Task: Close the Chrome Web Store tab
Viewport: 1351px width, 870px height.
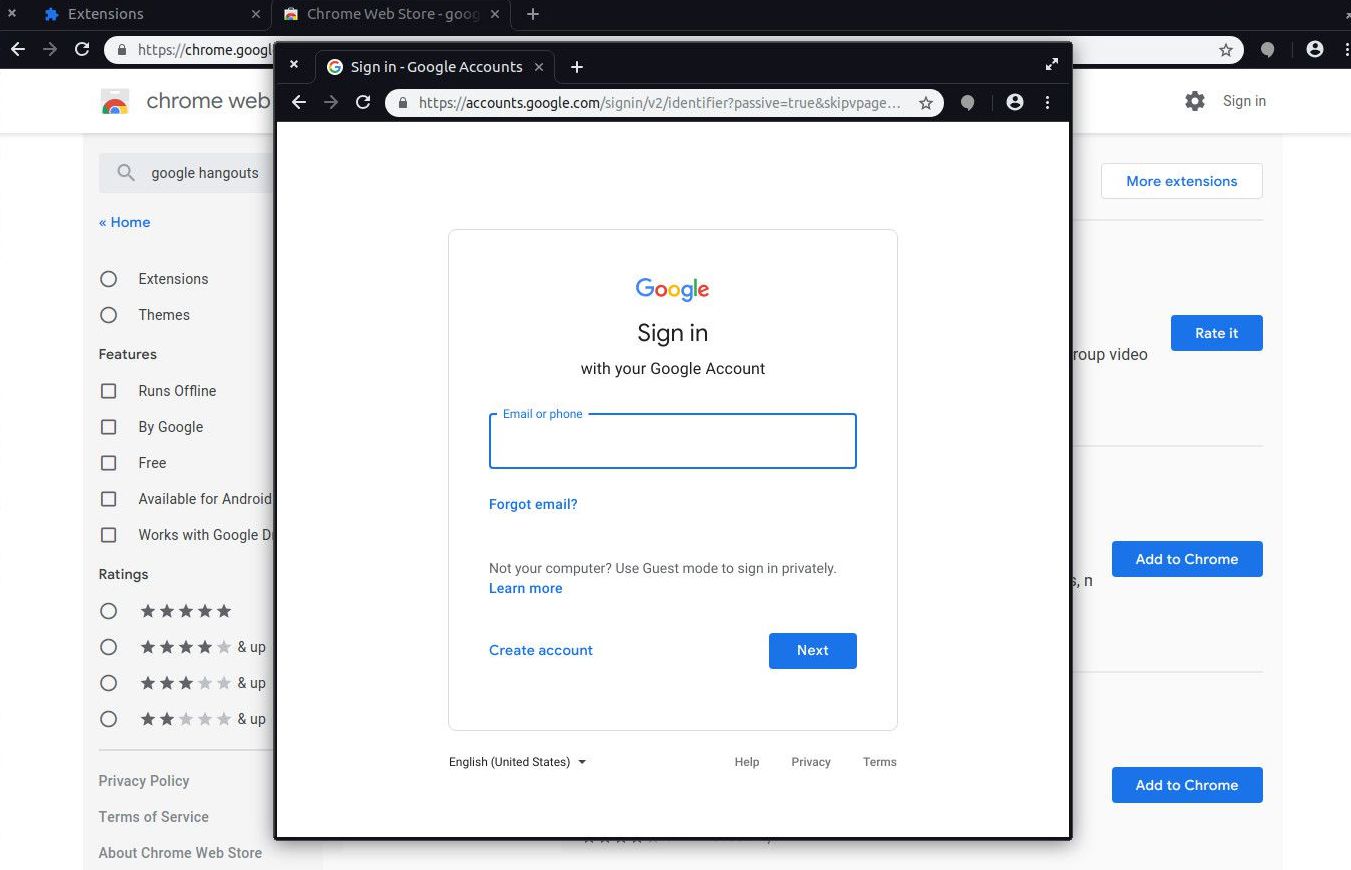Action: pos(495,14)
